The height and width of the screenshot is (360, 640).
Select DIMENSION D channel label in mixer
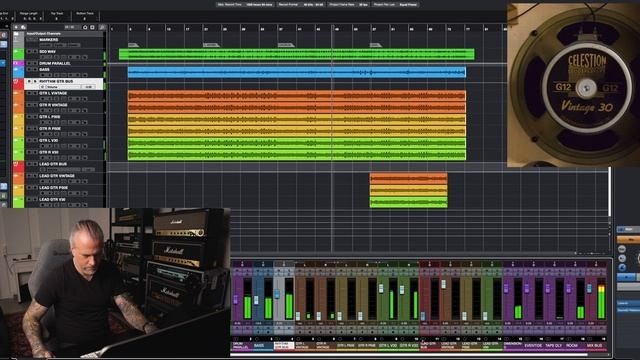512,346
